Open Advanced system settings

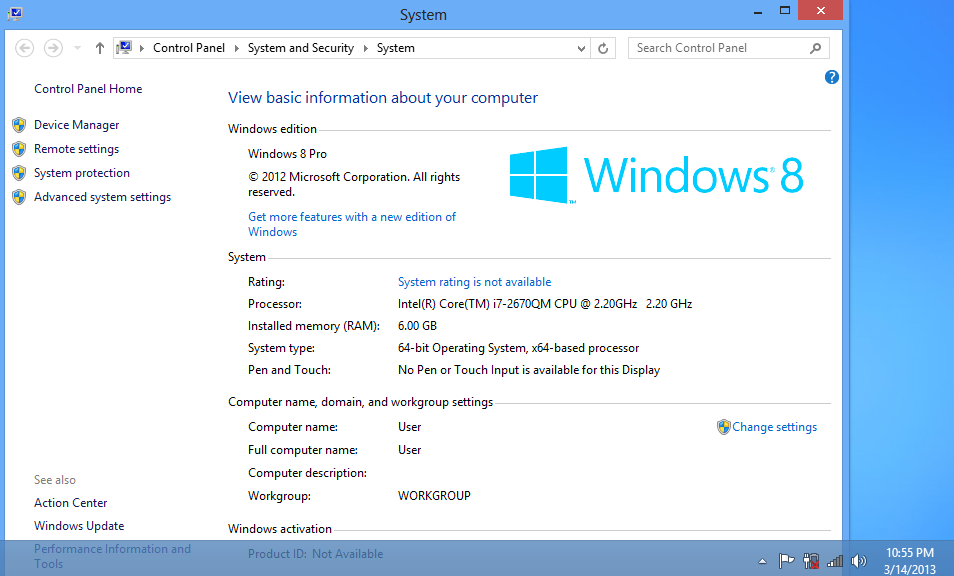[x=102, y=197]
